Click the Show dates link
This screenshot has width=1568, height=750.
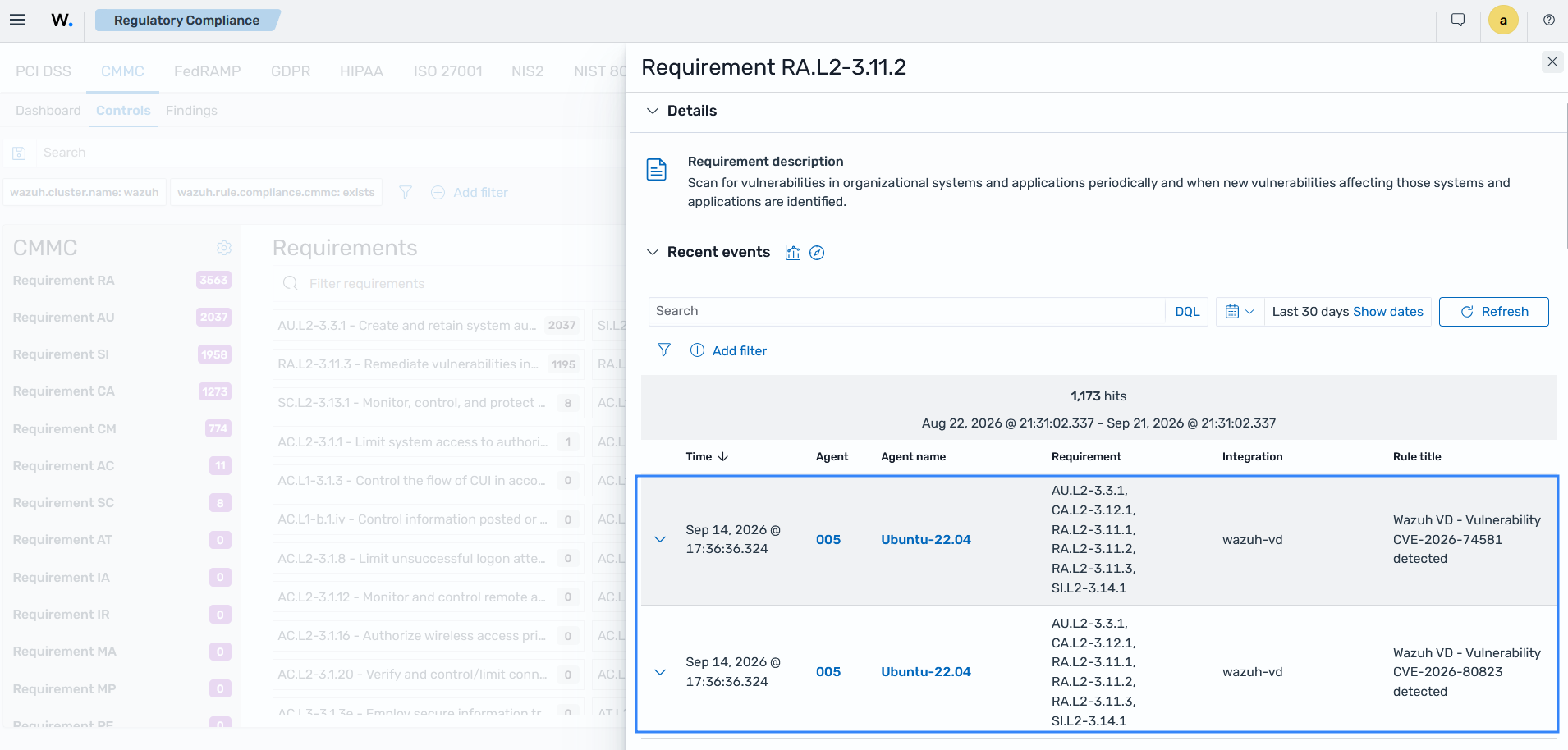(1388, 312)
